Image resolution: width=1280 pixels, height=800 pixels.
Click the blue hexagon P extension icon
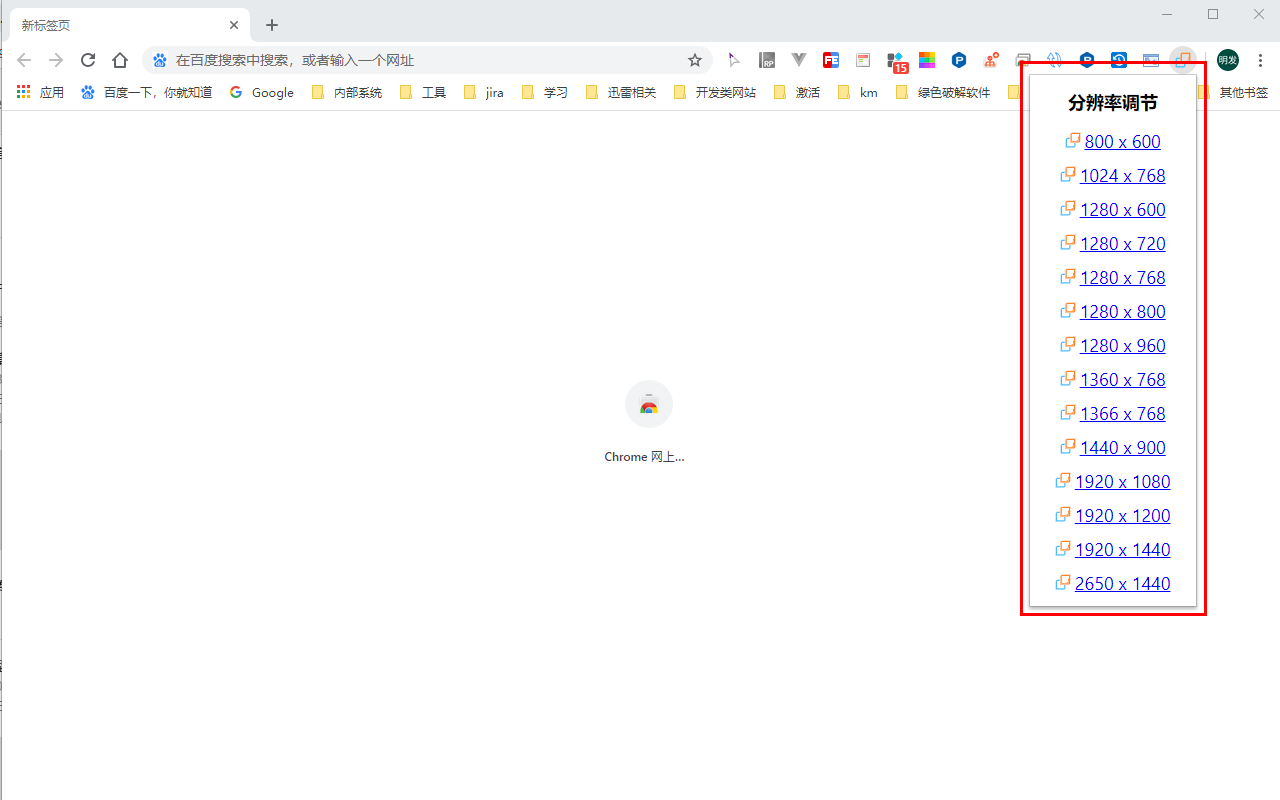tap(959, 60)
